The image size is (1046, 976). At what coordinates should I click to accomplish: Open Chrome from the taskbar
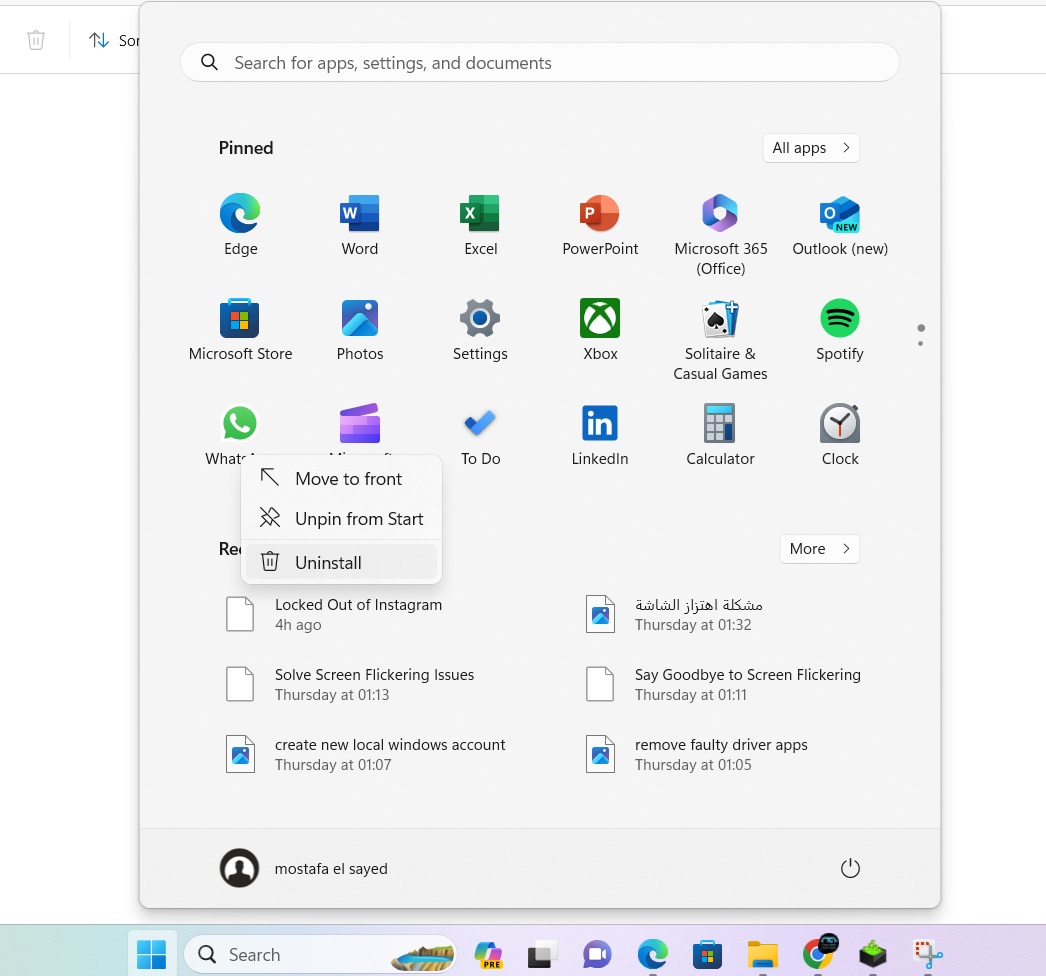[x=818, y=953]
